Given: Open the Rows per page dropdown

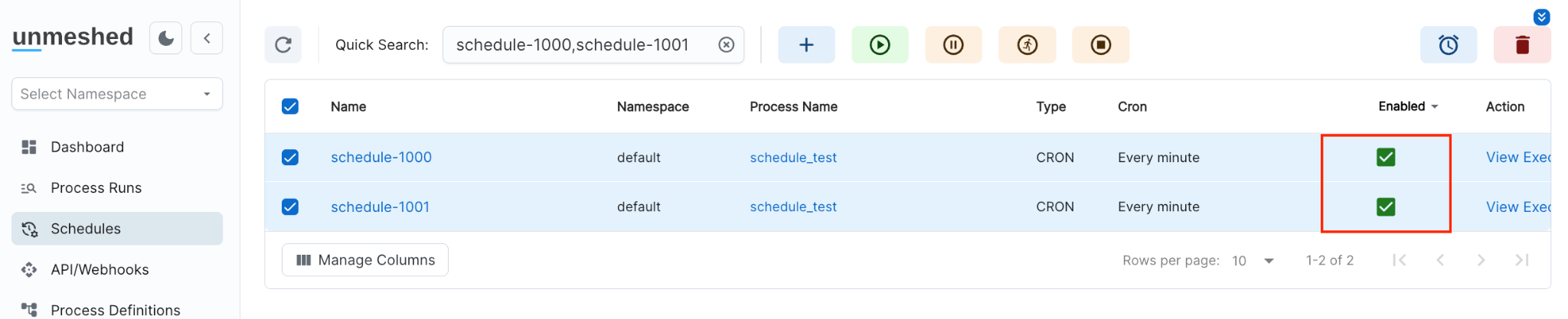Looking at the screenshot, I should 1253,261.
